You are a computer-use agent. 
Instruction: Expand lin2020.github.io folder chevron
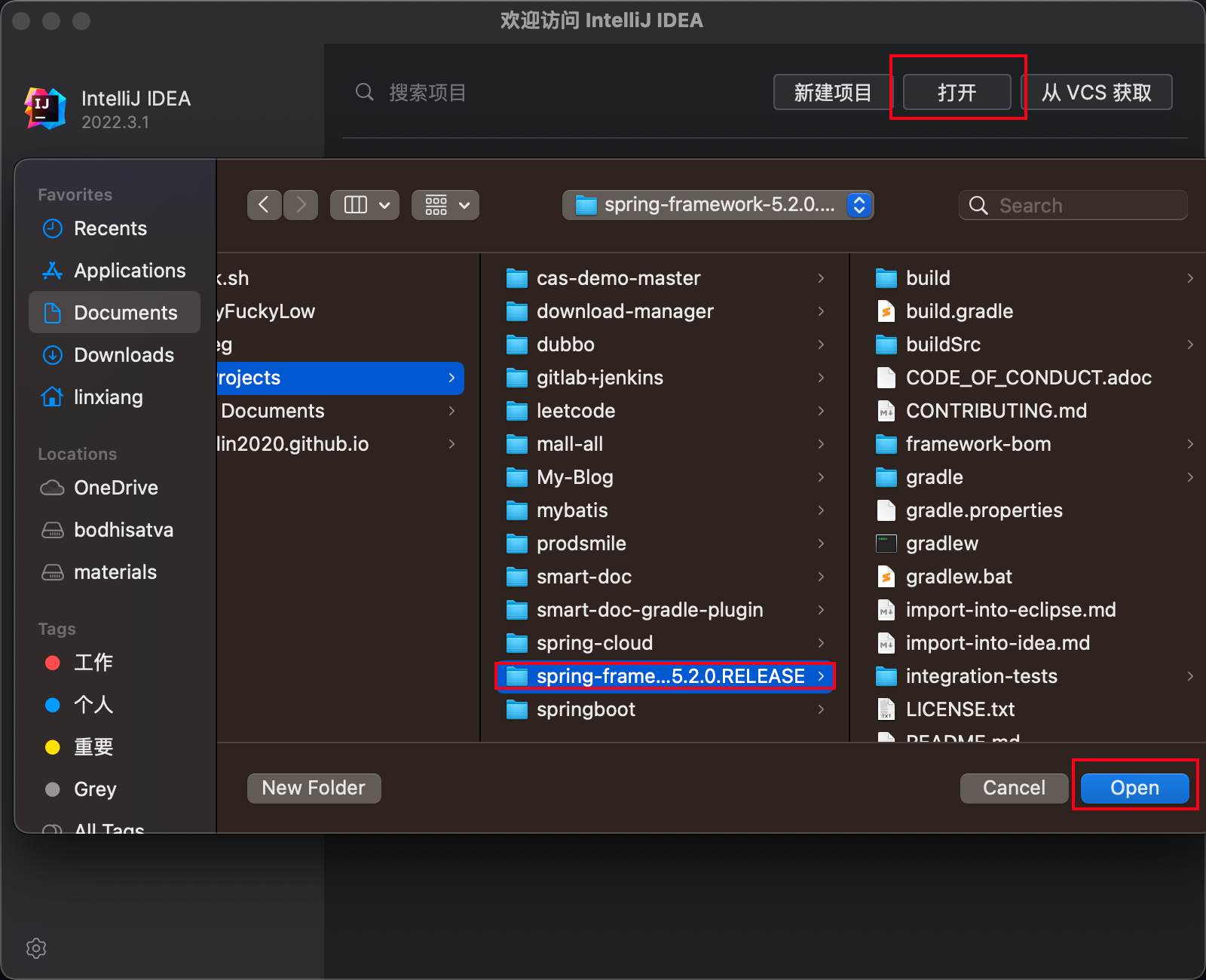[451, 444]
